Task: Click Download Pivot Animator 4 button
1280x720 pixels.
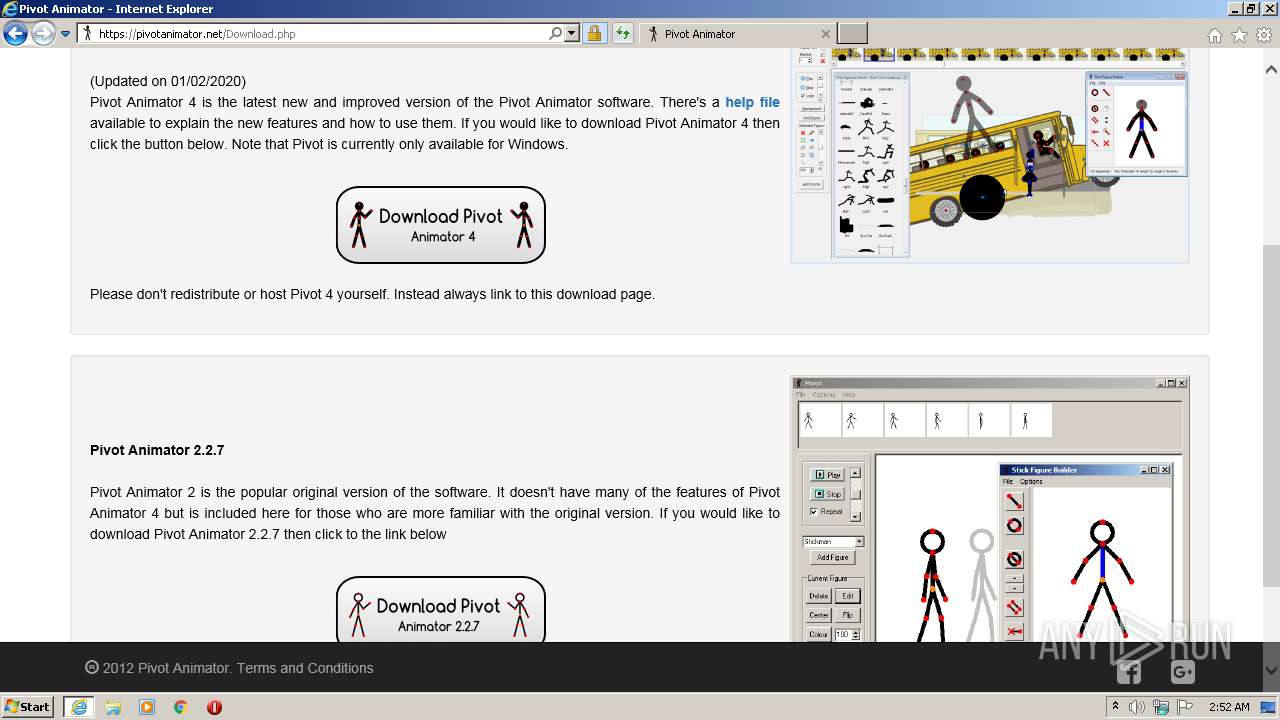Action: click(441, 225)
